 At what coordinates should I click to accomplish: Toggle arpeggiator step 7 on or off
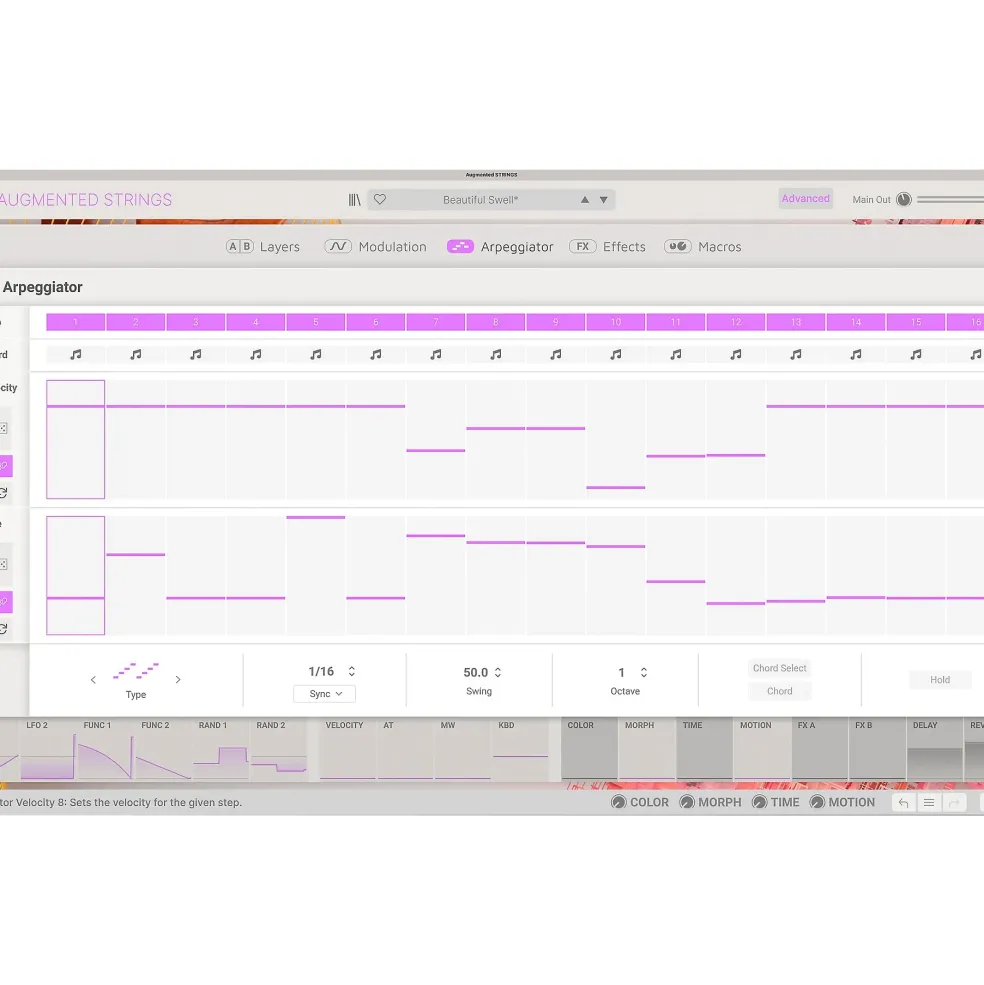pyautogui.click(x=435, y=322)
